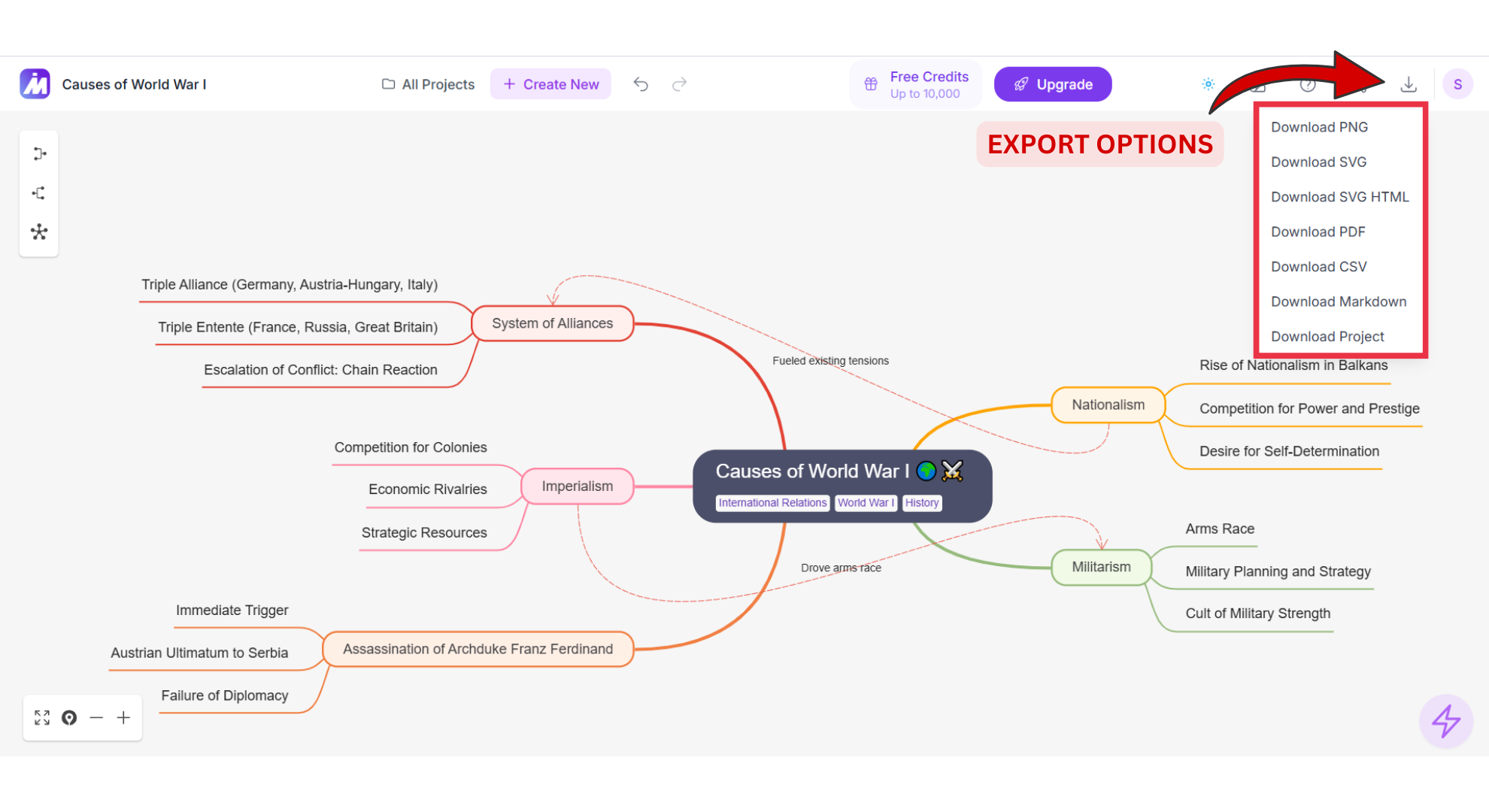The width and height of the screenshot is (1489, 812).
Task: Select the top layout icon in left toolbar
Action: coord(39,154)
